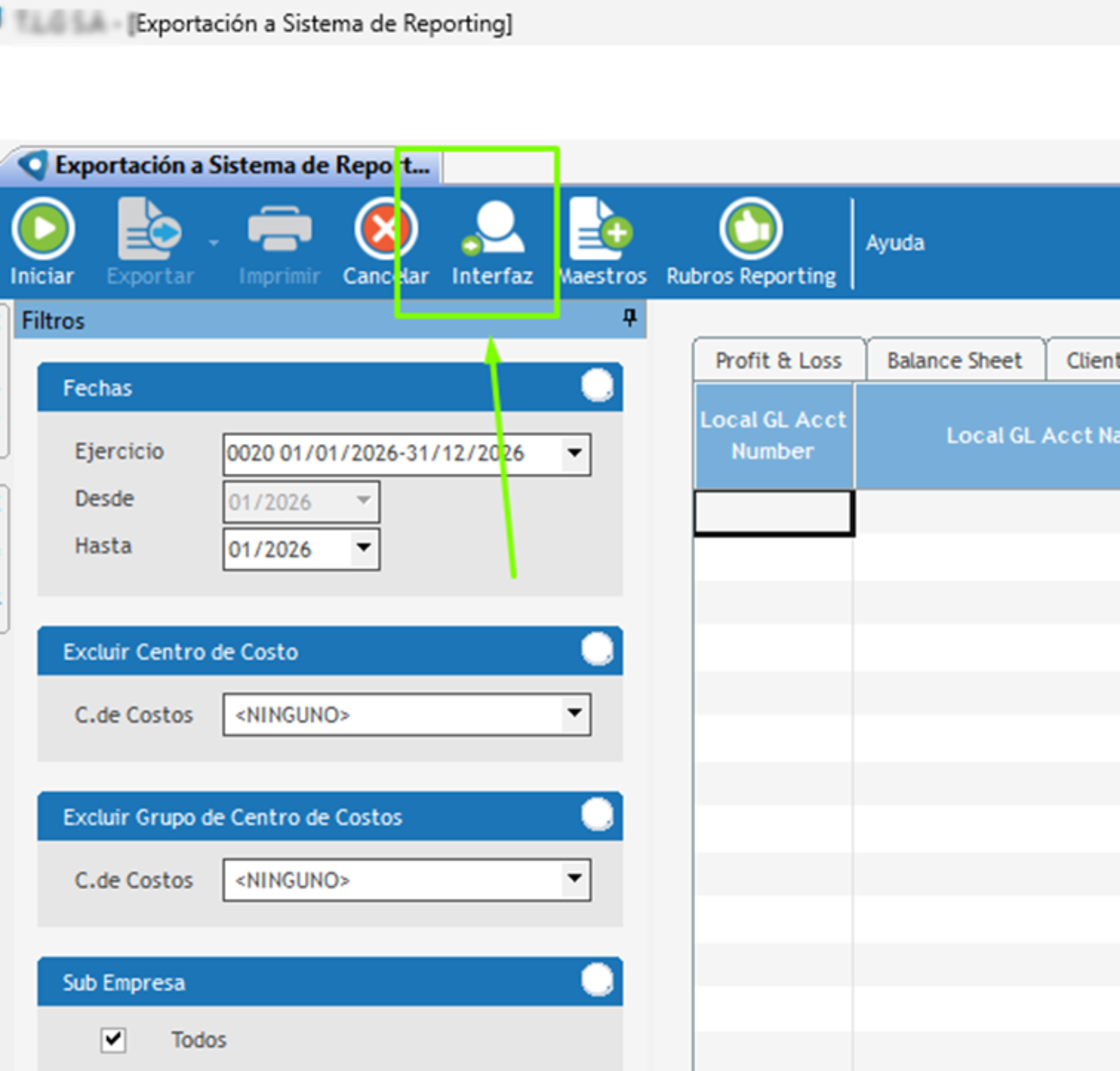Click the red Cancelar icon

pyautogui.click(x=386, y=229)
